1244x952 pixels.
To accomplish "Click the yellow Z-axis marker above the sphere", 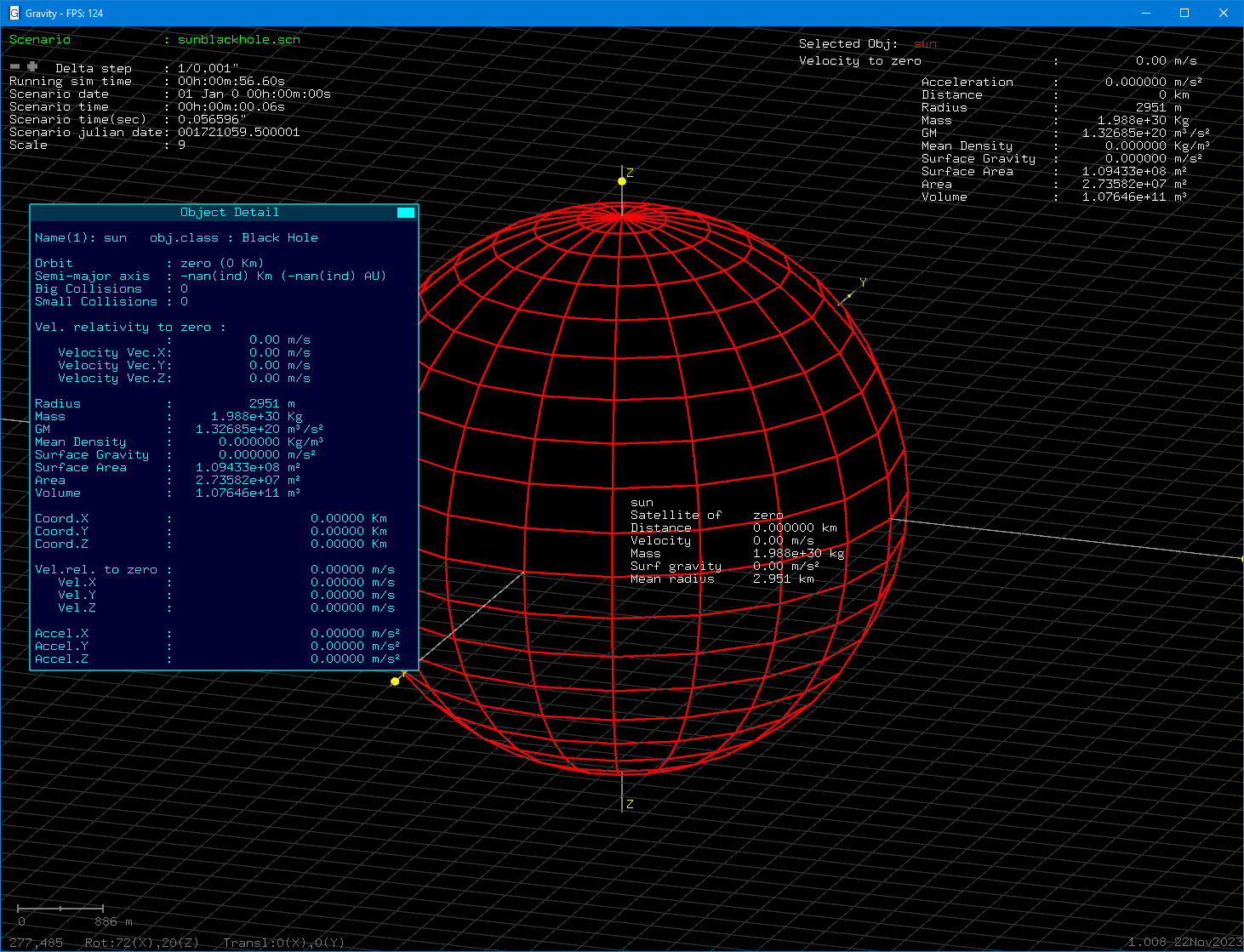I will click(622, 181).
